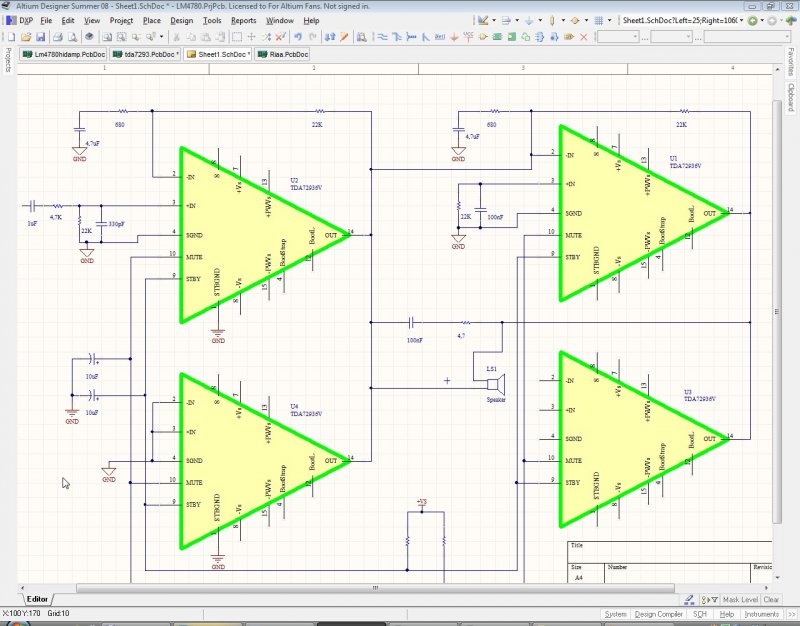This screenshot has width=800, height=626.
Task: Click the vertical scrollbar thumb
Action: point(777,311)
